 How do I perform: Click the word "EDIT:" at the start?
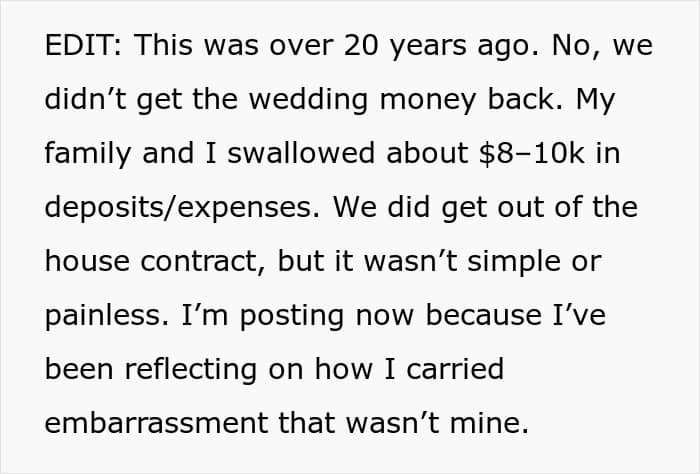[87, 46]
